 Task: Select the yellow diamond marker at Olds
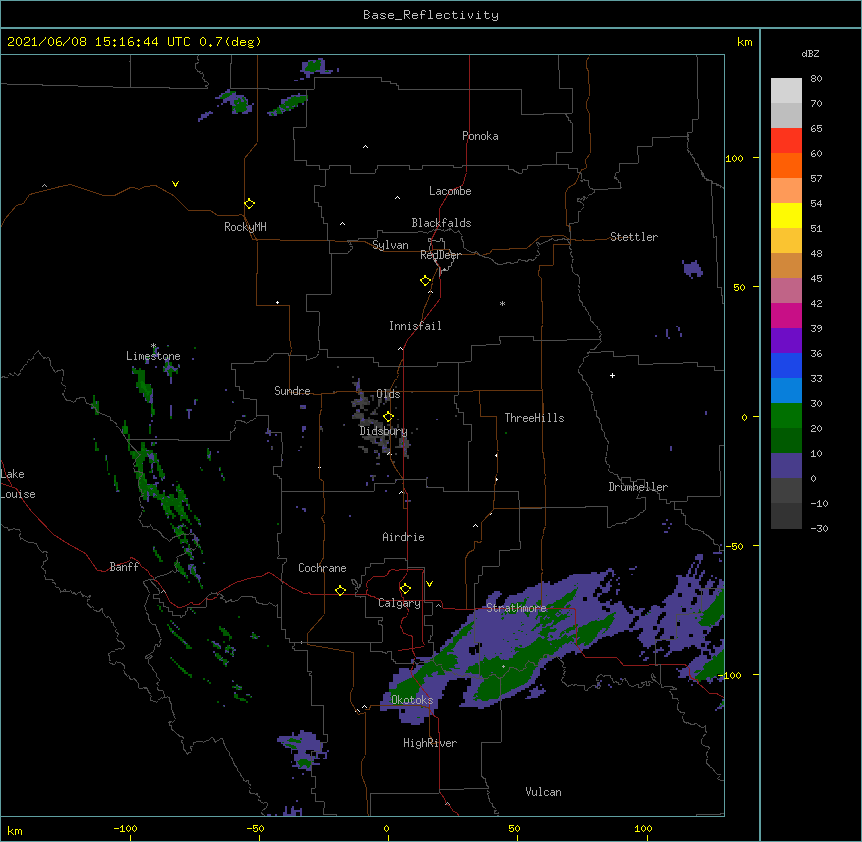388,417
